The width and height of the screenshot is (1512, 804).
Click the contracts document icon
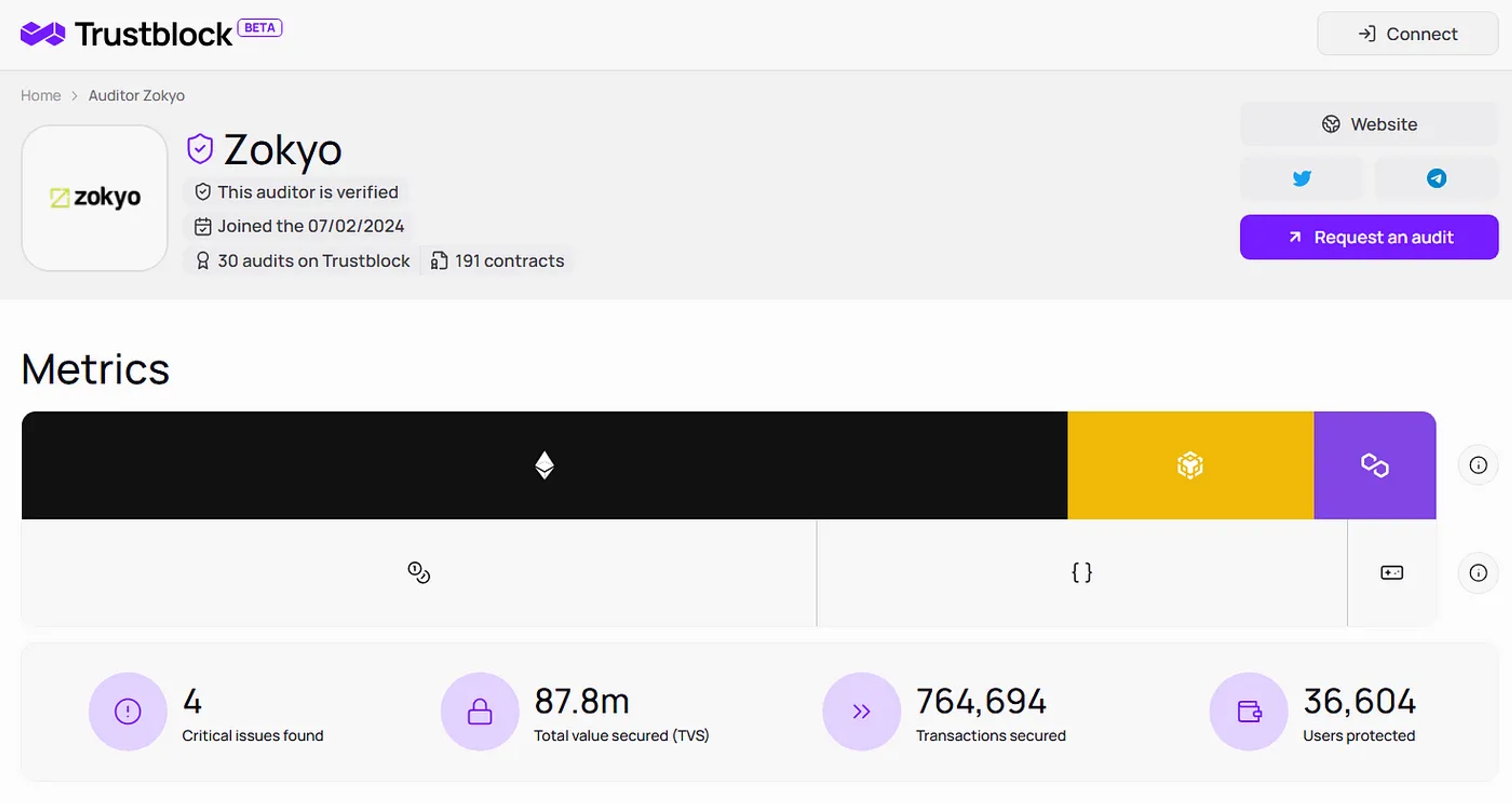(439, 261)
